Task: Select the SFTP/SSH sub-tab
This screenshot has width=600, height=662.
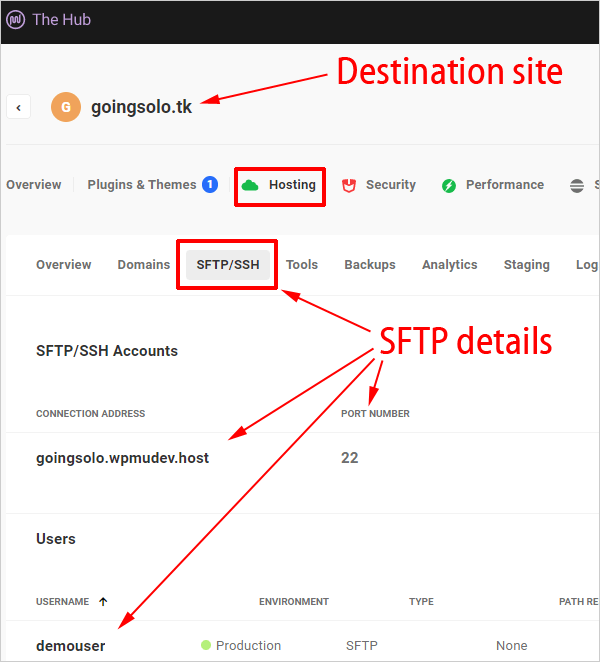Action: 228,265
